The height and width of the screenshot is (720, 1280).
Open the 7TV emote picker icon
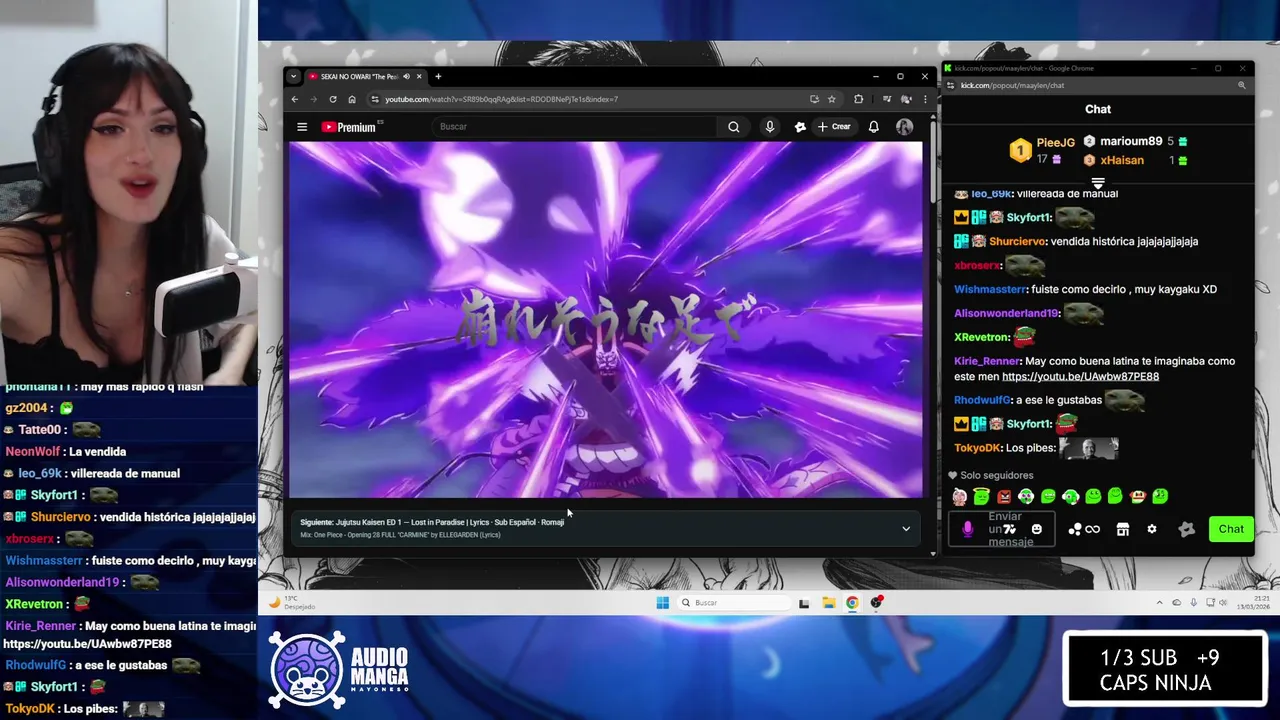tap(1010, 529)
